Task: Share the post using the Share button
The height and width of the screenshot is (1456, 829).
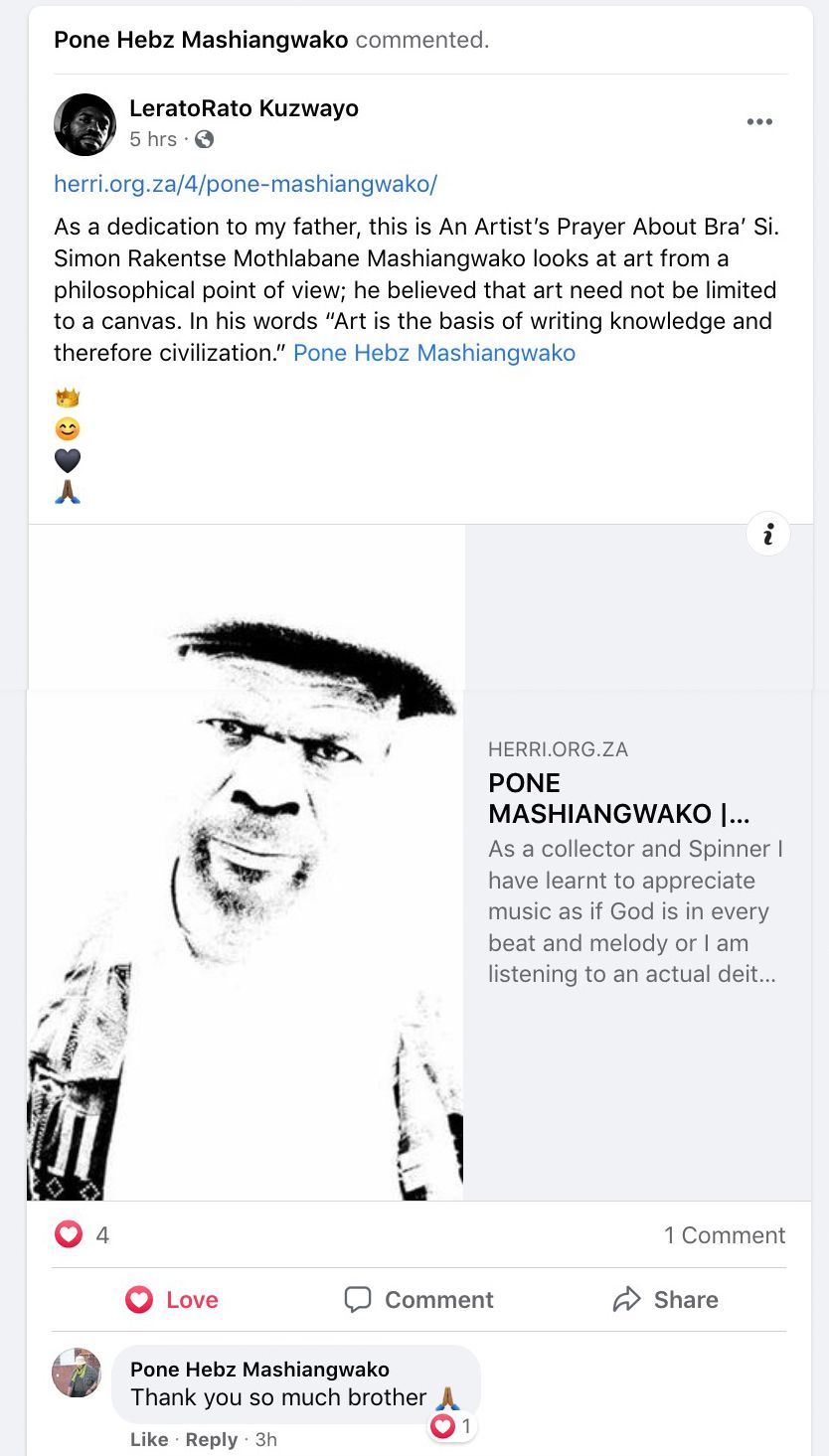Action: click(x=665, y=1299)
